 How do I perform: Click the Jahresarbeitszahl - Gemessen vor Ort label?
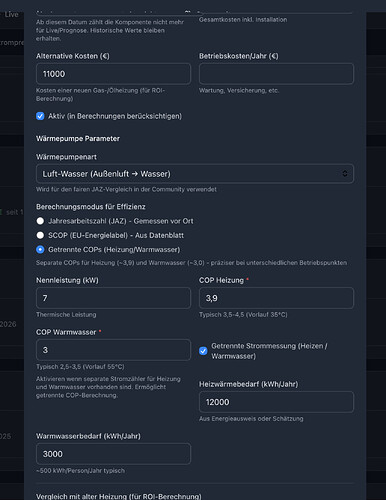coord(121,221)
